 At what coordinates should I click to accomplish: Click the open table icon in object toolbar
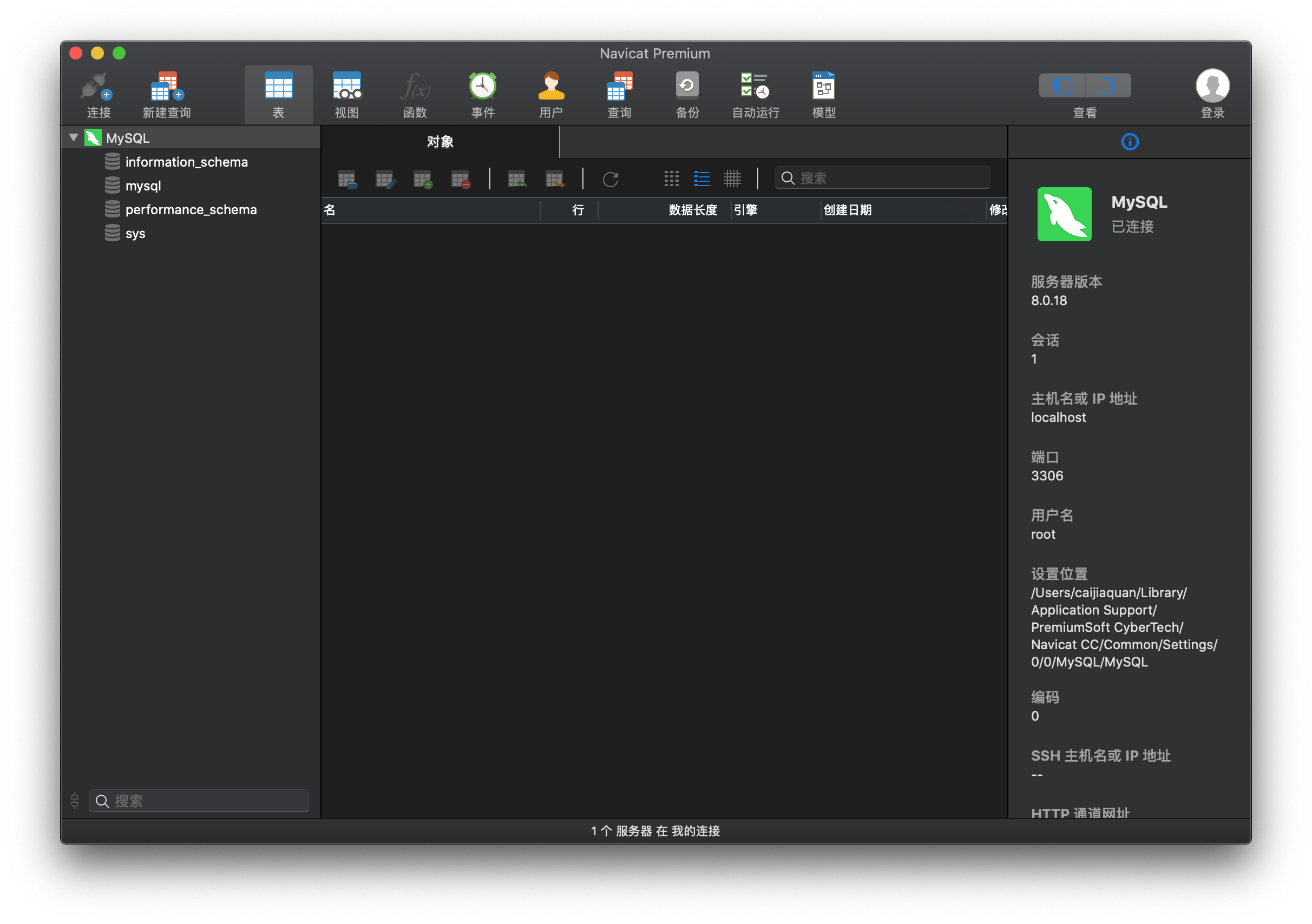pos(347,179)
